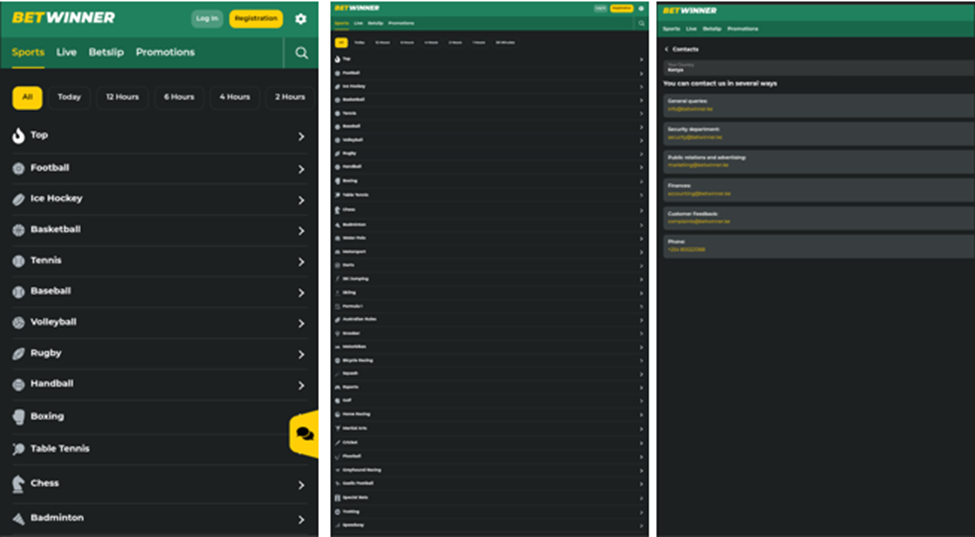The width and height of the screenshot is (975, 537).
Task: Open Greyhound Racing row in middle screenshot
Action: [489, 470]
